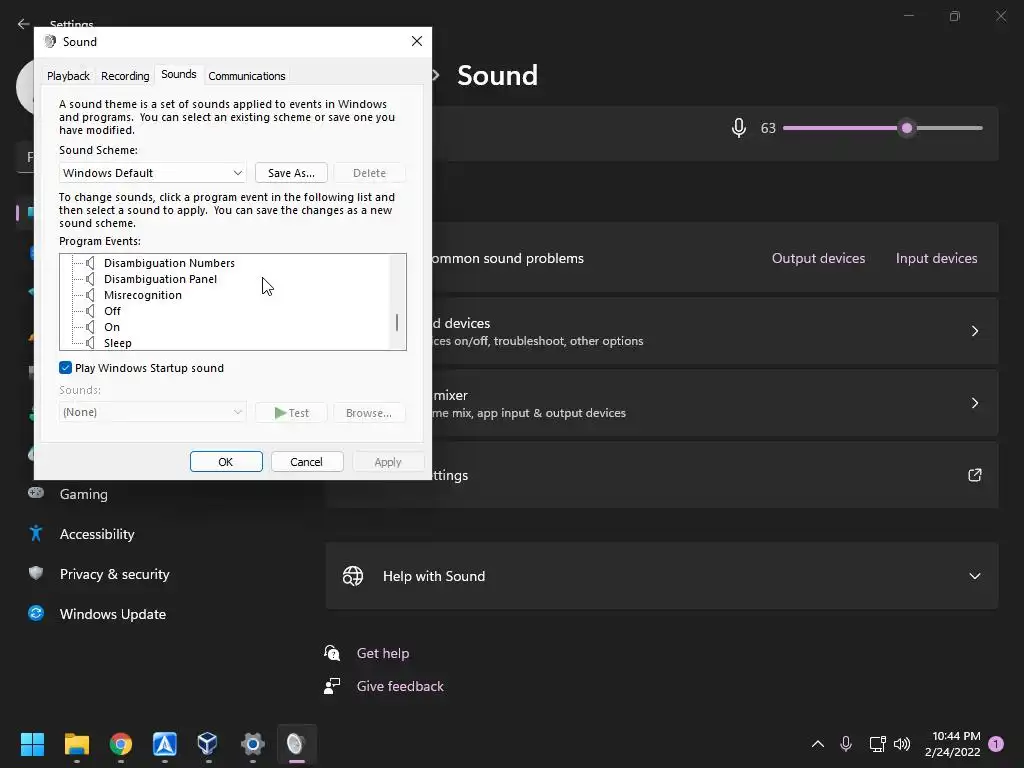Viewport: 1024px width, 768px height.
Task: Switch to the Playback tab
Action: pos(68,76)
